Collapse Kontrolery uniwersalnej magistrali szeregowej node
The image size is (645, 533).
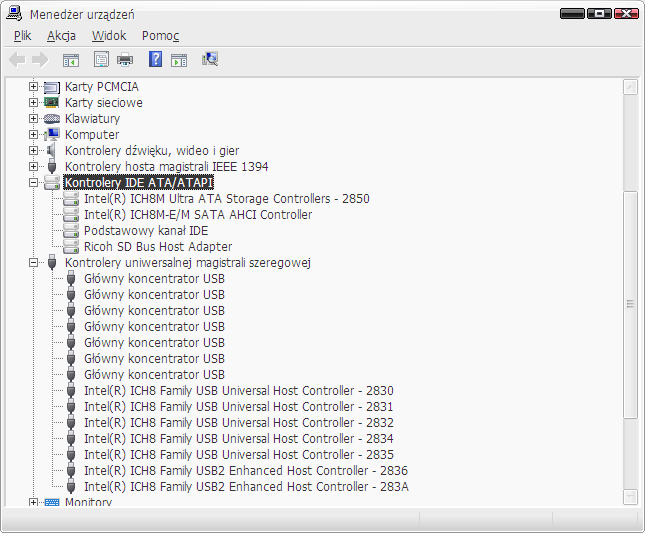point(33,262)
